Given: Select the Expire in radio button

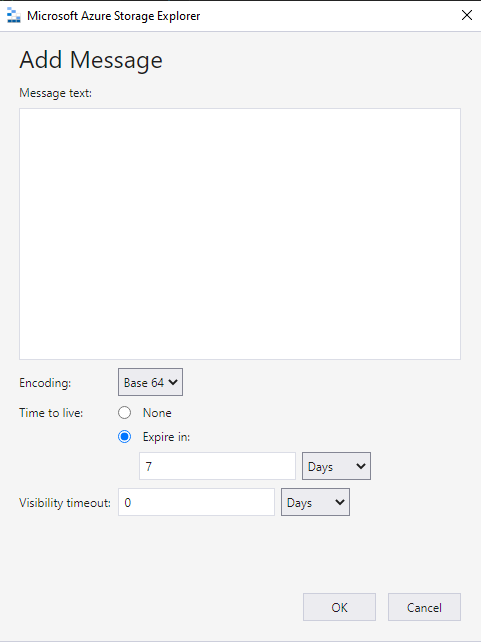Looking at the screenshot, I should [x=124, y=436].
